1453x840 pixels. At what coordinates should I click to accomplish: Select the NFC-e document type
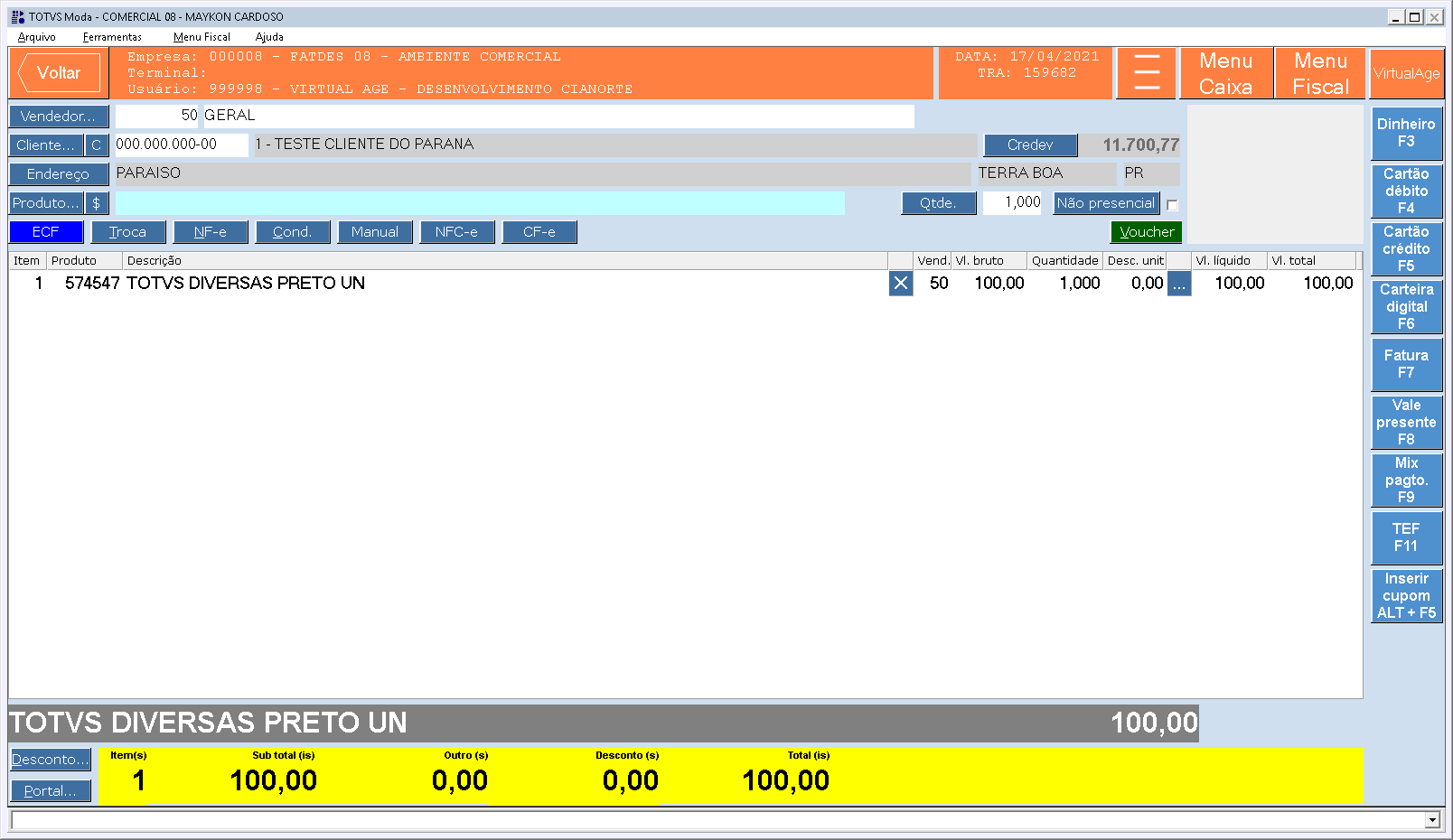point(457,232)
